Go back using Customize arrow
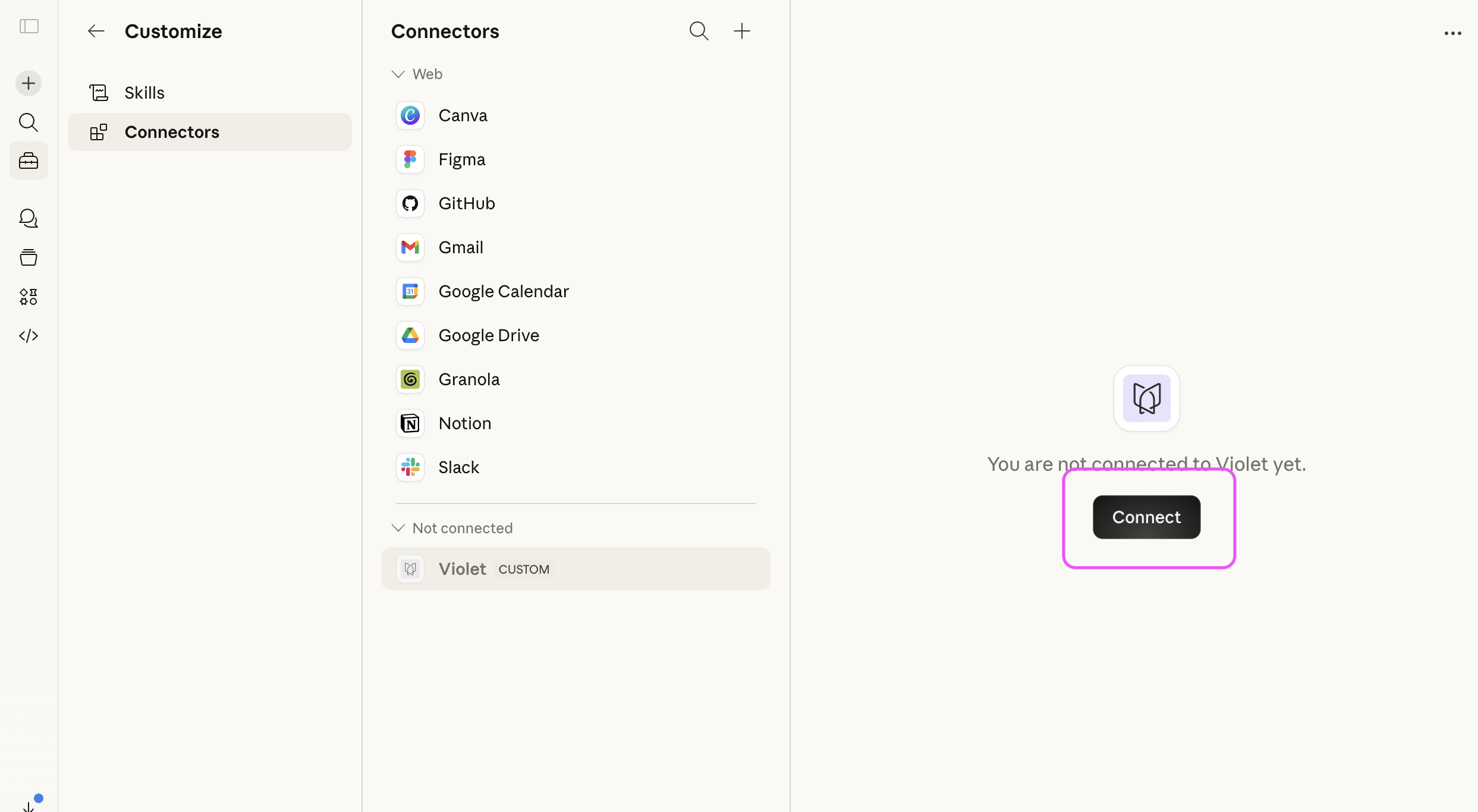This screenshot has width=1478, height=812. point(96,31)
